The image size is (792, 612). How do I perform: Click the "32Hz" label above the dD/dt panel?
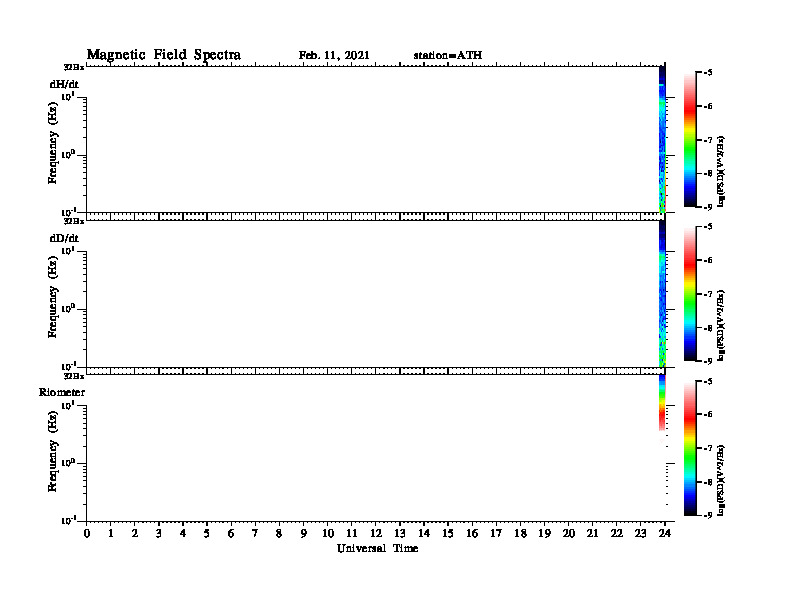coord(74,221)
